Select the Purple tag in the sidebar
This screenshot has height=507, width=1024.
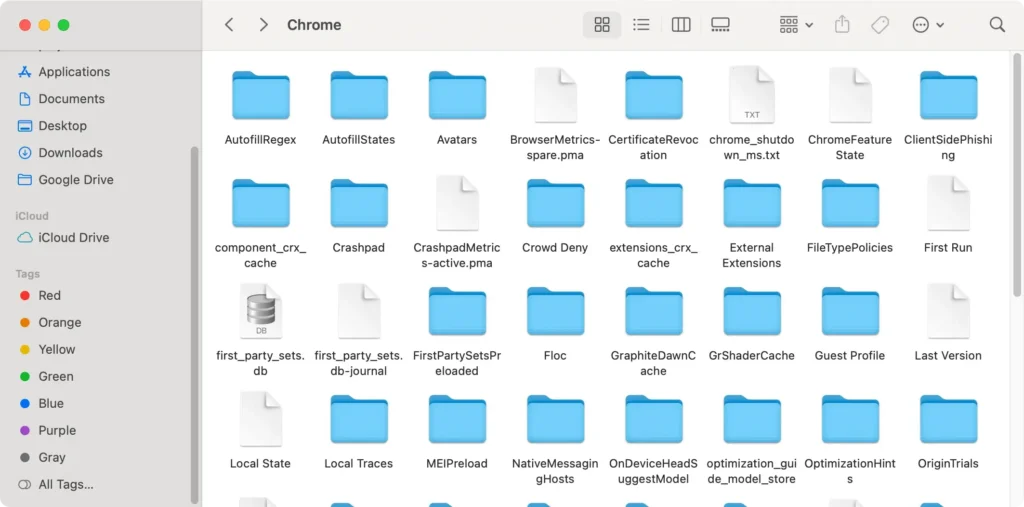(x=48, y=431)
